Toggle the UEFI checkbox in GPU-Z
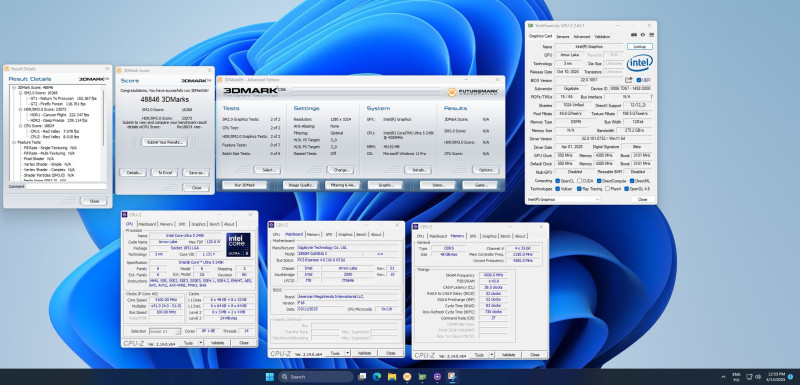The image size is (800, 385). click(638, 80)
